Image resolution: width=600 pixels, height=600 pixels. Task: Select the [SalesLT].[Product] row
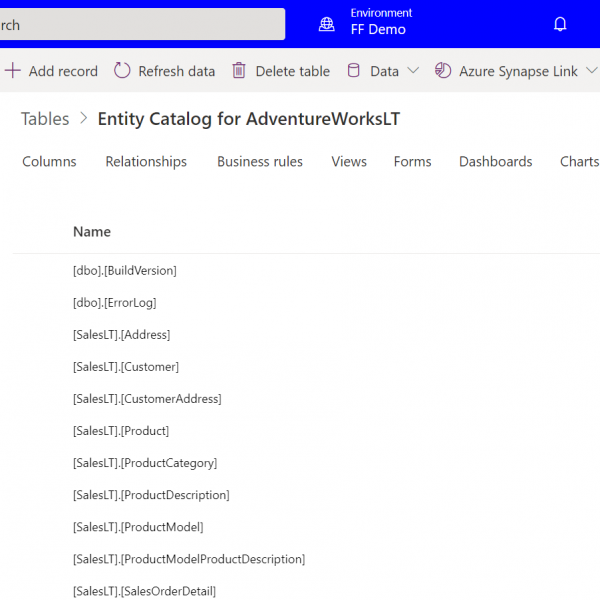click(x=121, y=431)
